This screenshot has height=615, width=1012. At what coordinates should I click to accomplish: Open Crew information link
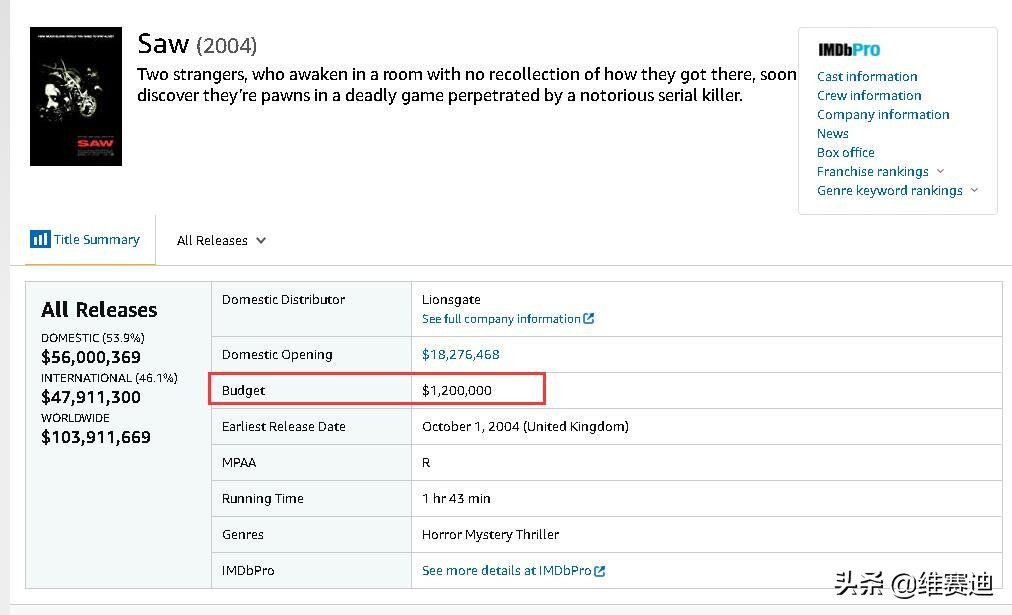pos(868,95)
